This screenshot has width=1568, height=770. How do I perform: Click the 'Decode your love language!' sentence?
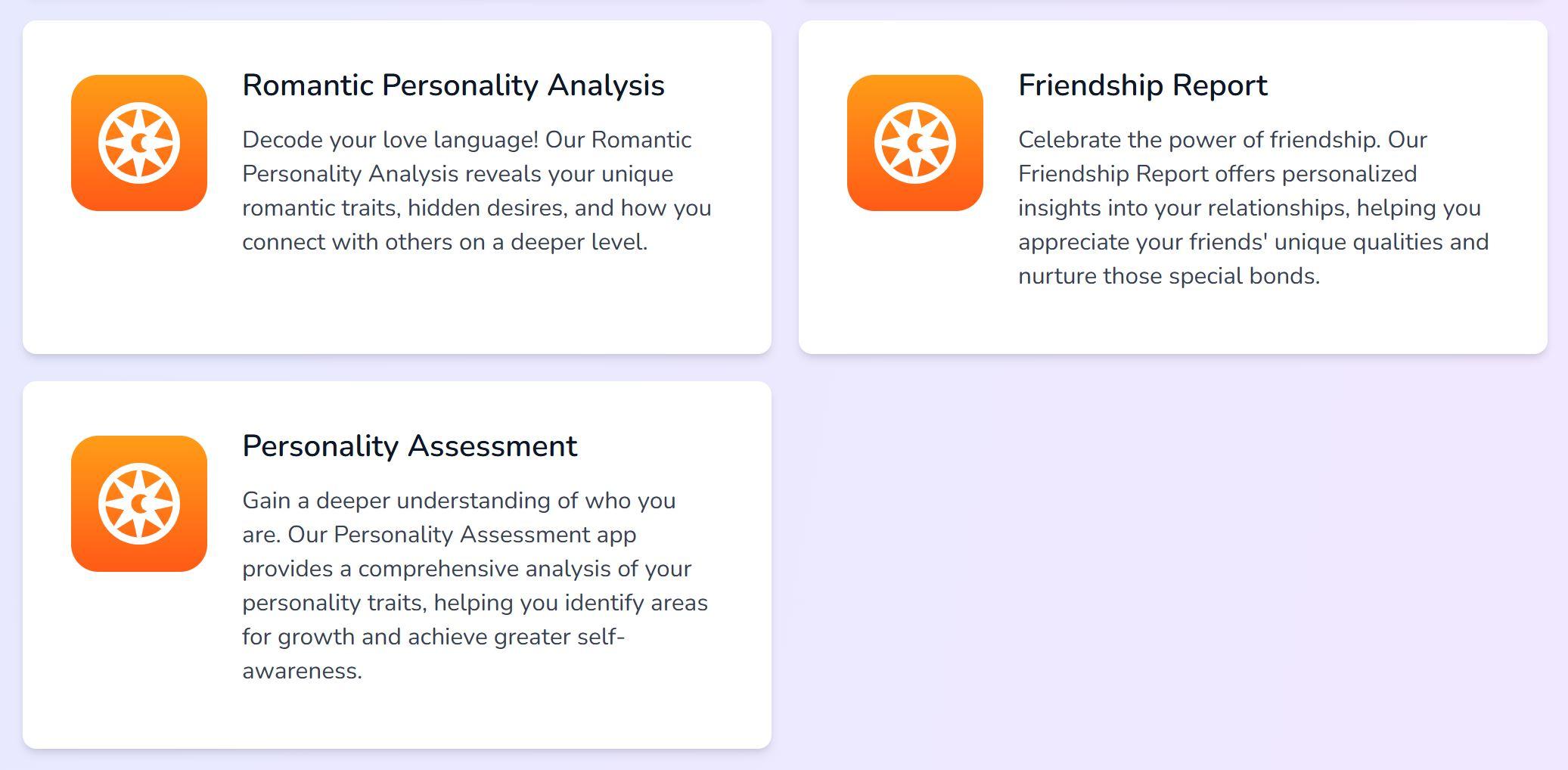pyautogui.click(x=390, y=140)
